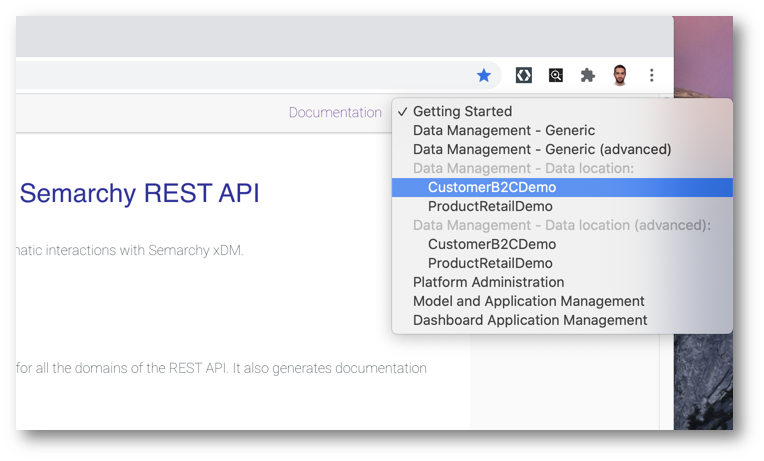Select CustomerB2CDemo under Data location (advanced)

pos(491,244)
